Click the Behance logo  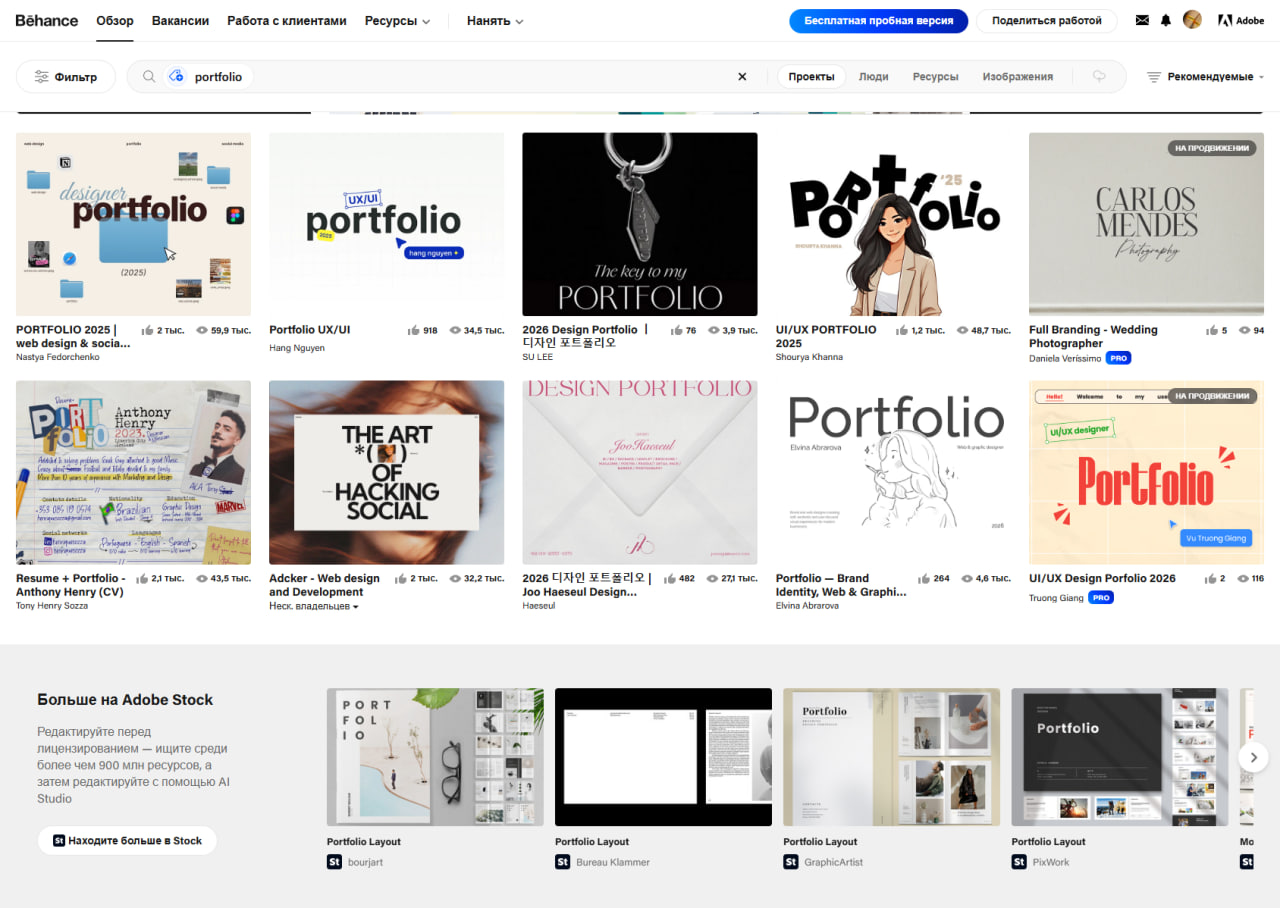(47, 20)
